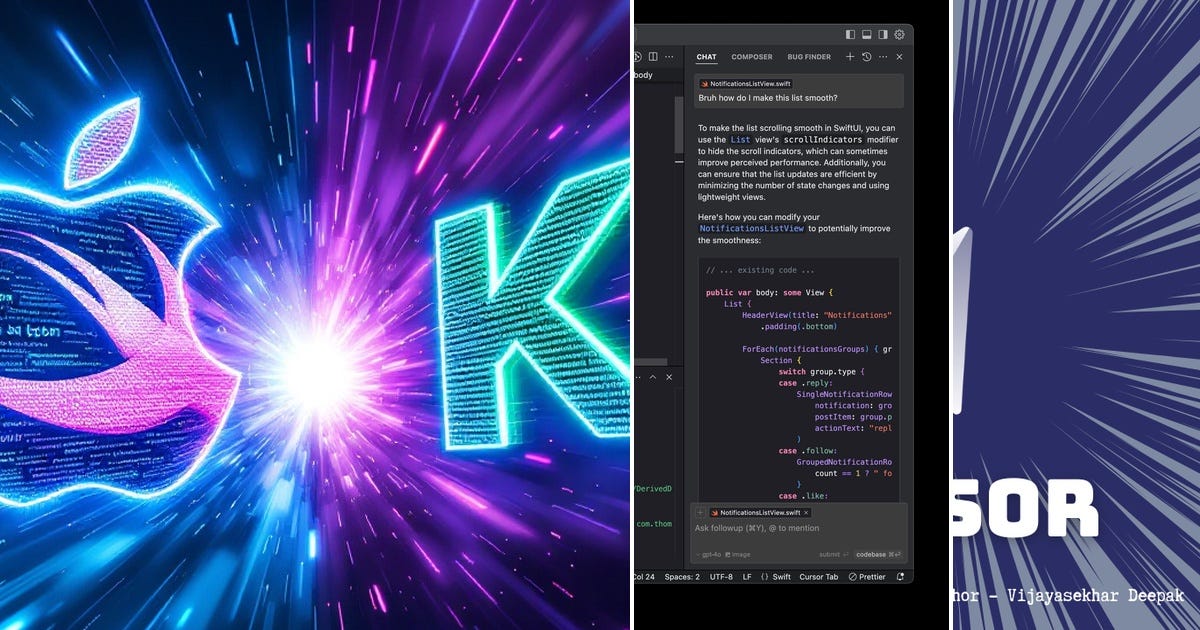
Task: Attach an image to the chat prompt
Action: (737, 555)
